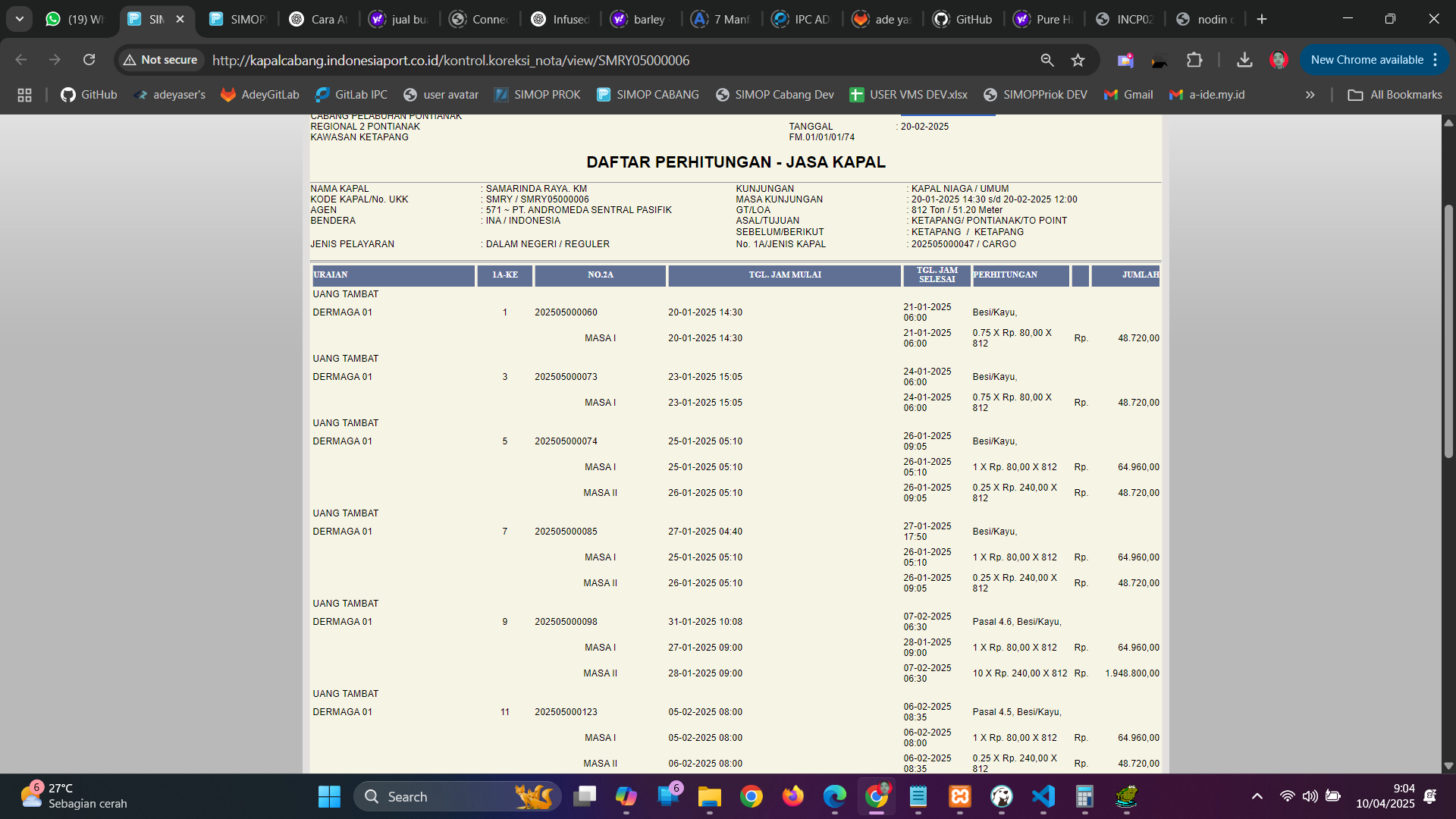
Task: Select nota number 202505000060
Action: pyautogui.click(x=566, y=312)
